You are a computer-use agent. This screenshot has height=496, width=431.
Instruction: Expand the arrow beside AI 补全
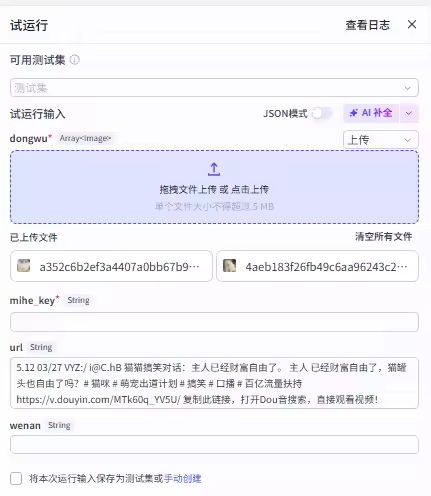point(409,113)
